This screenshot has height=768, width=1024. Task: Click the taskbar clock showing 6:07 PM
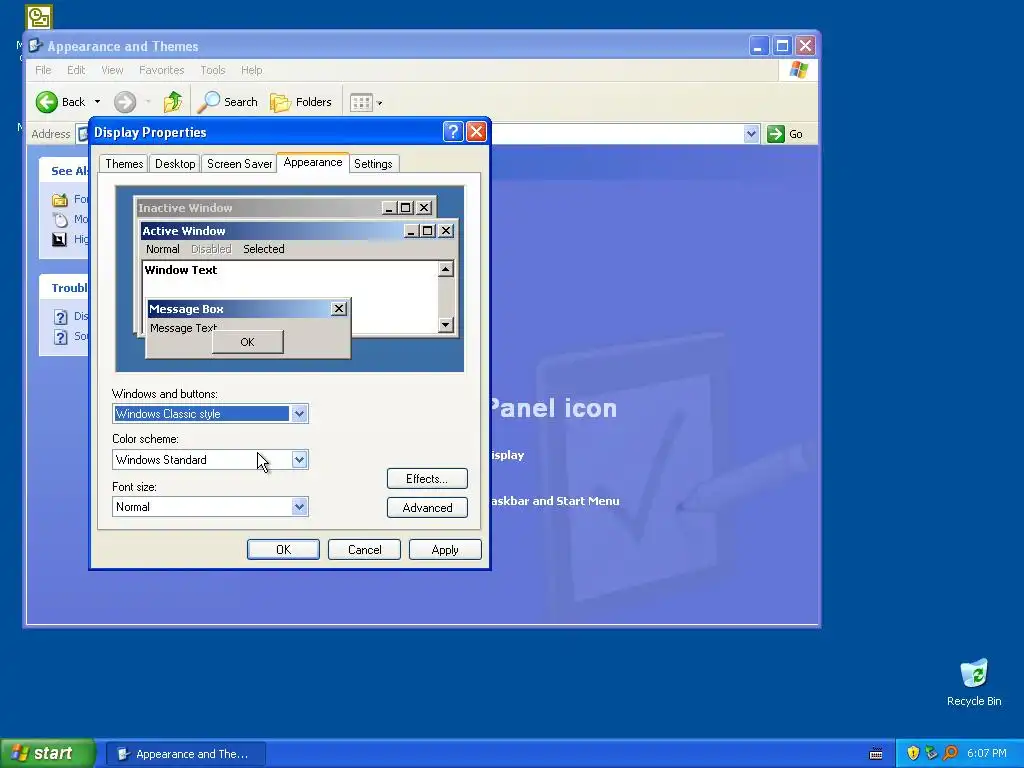pos(987,754)
